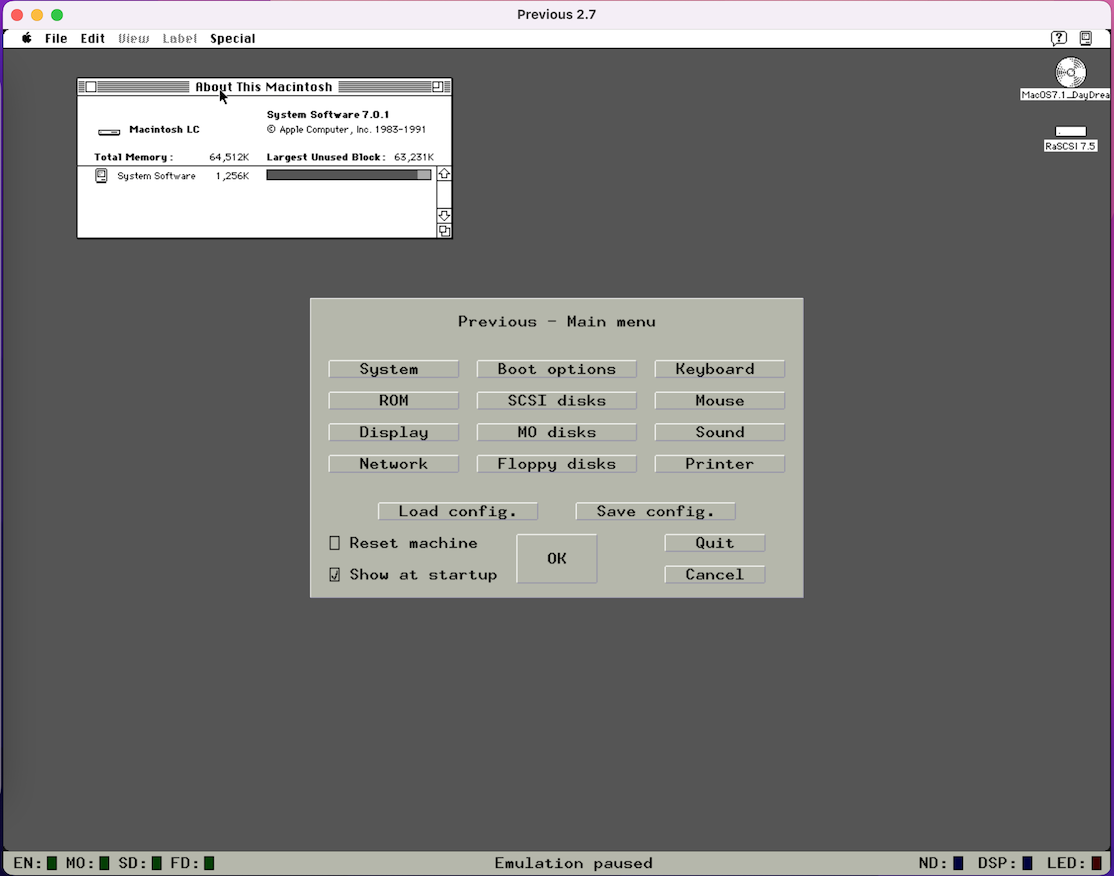1114x876 pixels.
Task: Select the MacOS7.1 CD disk icon
Action: coord(1070,73)
